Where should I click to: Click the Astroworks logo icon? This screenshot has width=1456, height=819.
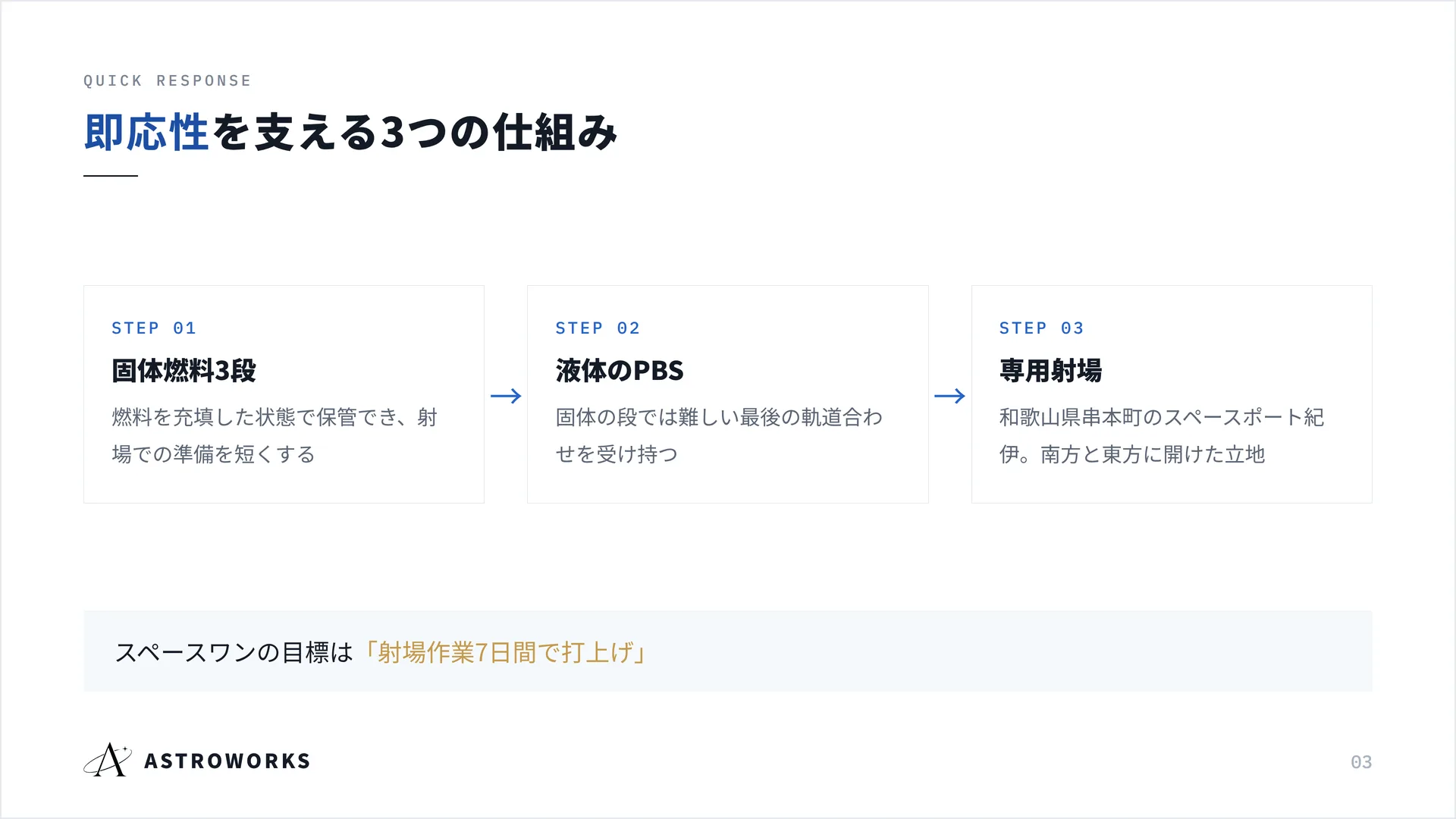[108, 760]
